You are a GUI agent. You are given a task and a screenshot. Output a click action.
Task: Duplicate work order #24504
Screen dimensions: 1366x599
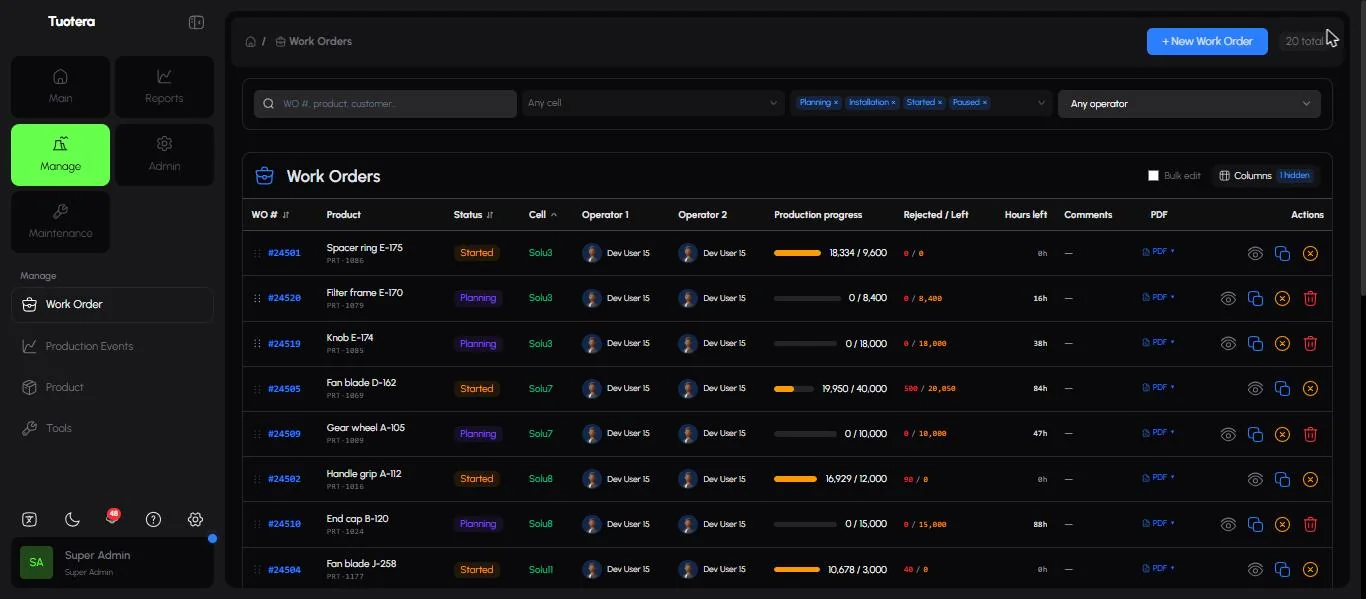(x=1283, y=570)
